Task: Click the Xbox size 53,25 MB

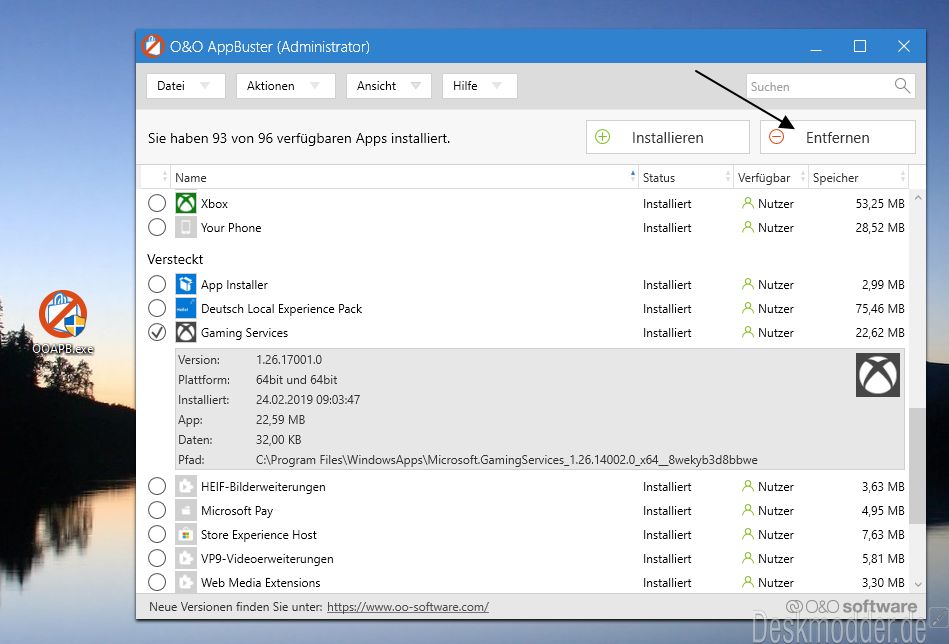Action: pos(880,203)
